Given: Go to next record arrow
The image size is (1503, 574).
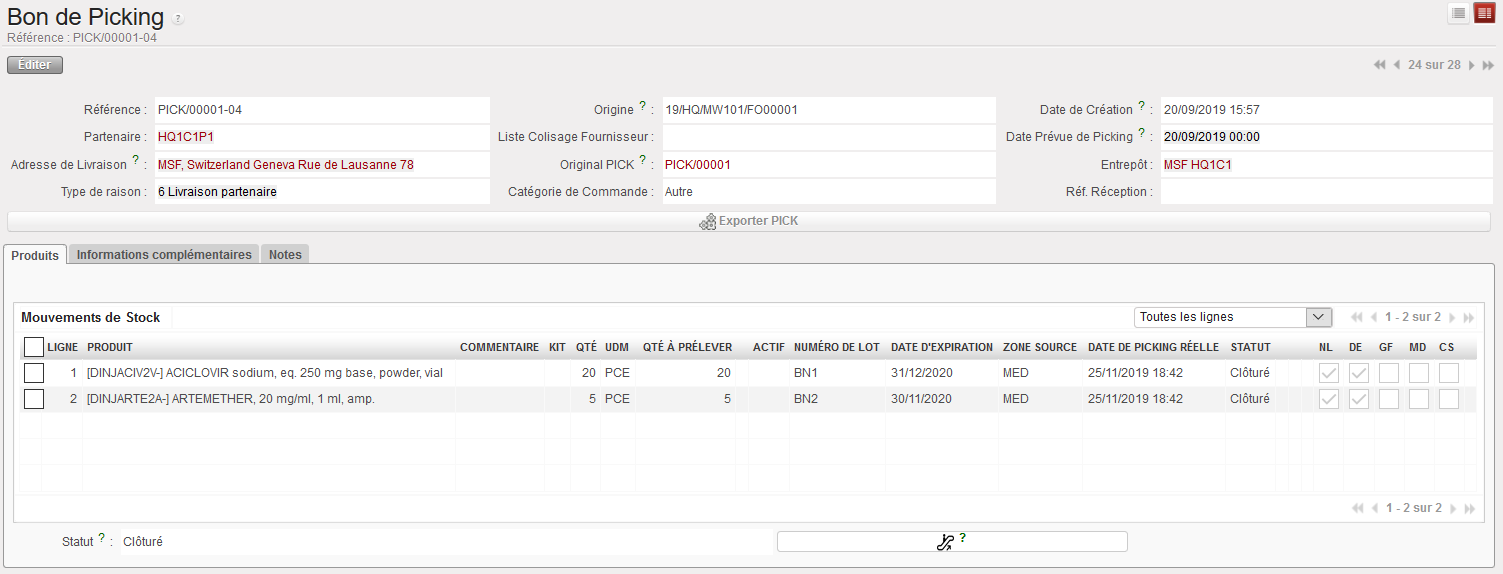Looking at the screenshot, I should coord(1471,65).
